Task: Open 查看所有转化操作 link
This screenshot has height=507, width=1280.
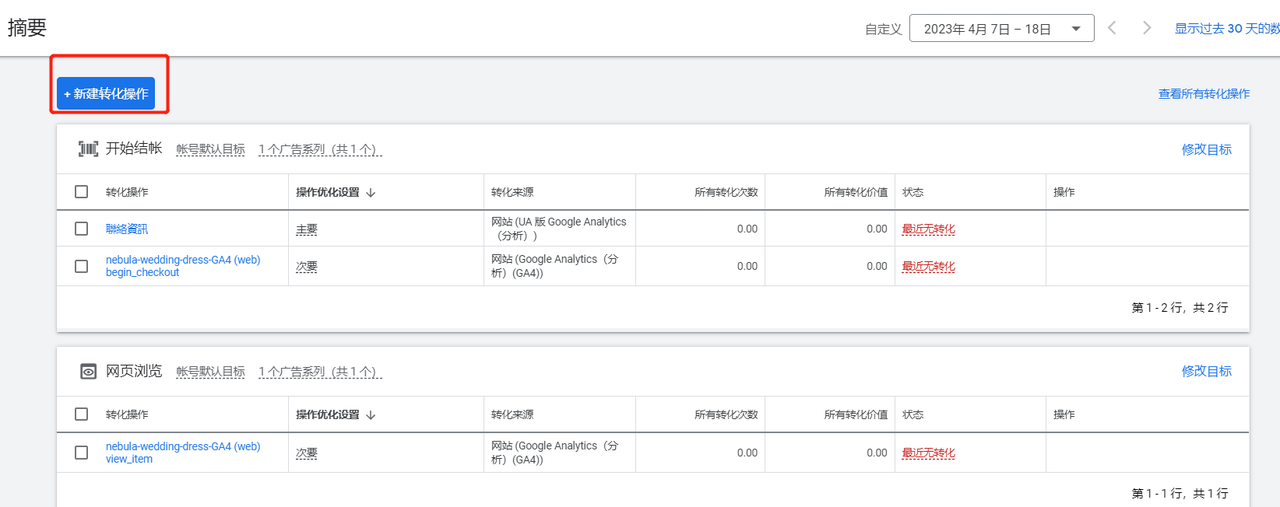Action: tap(1204, 94)
